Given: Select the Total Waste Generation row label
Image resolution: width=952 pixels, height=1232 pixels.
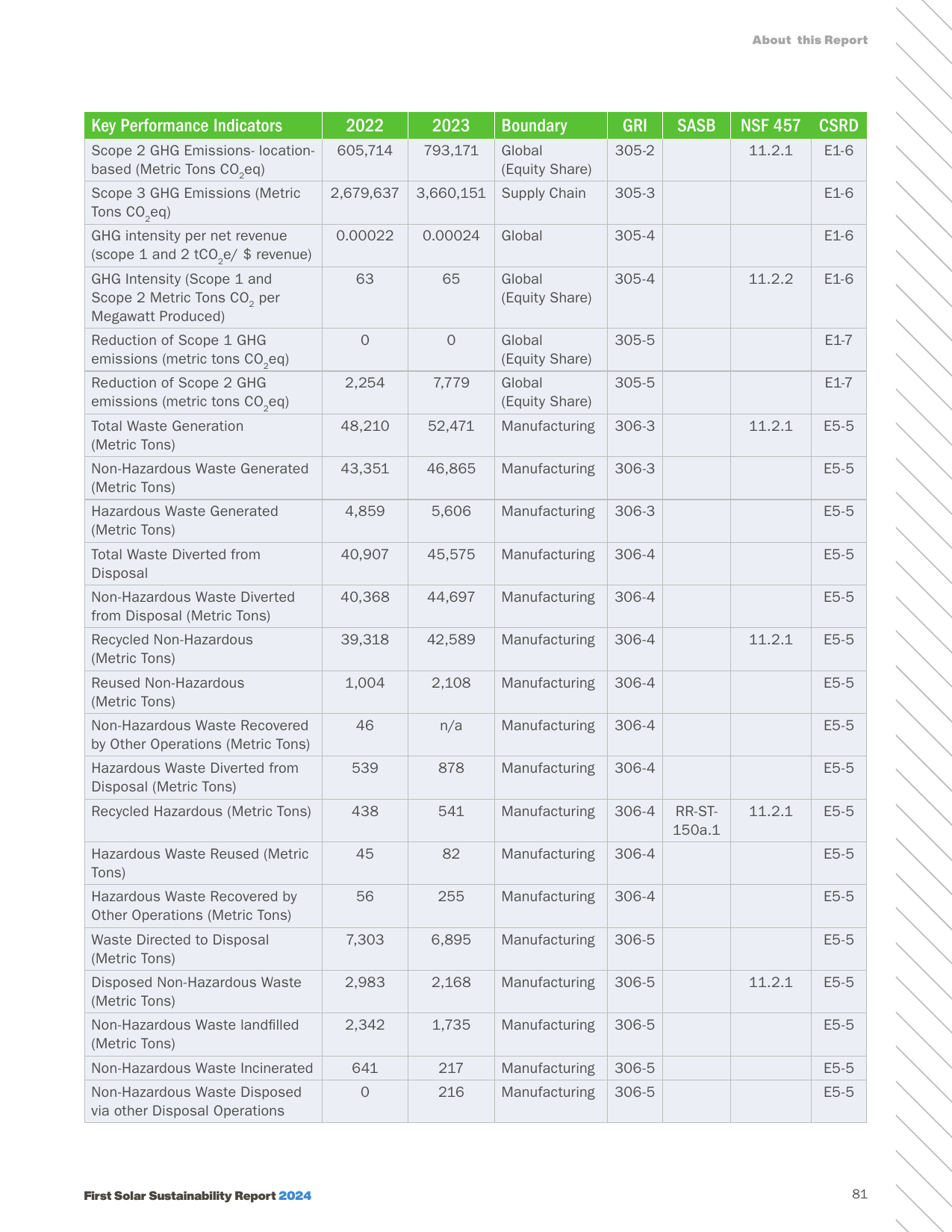Looking at the screenshot, I should click(x=167, y=435).
